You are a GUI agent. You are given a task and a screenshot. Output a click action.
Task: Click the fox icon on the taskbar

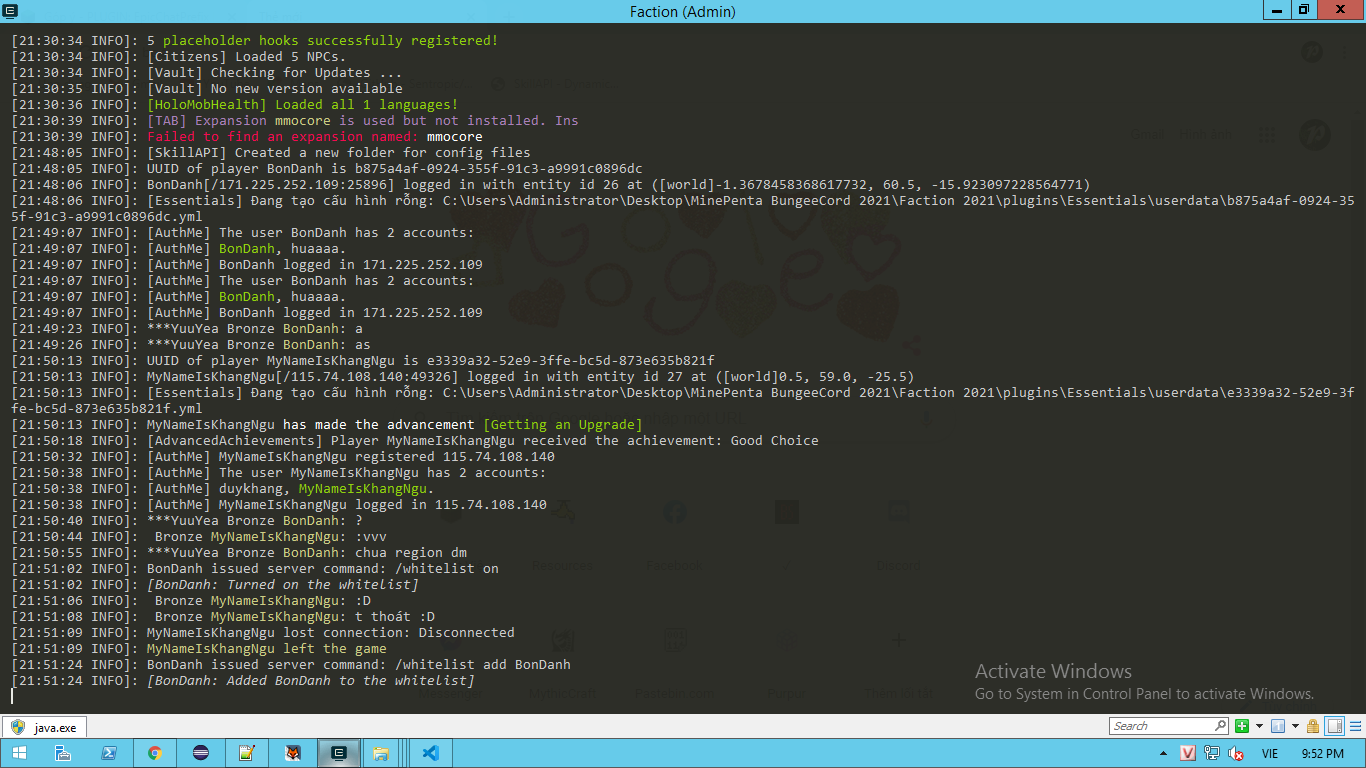(293, 753)
